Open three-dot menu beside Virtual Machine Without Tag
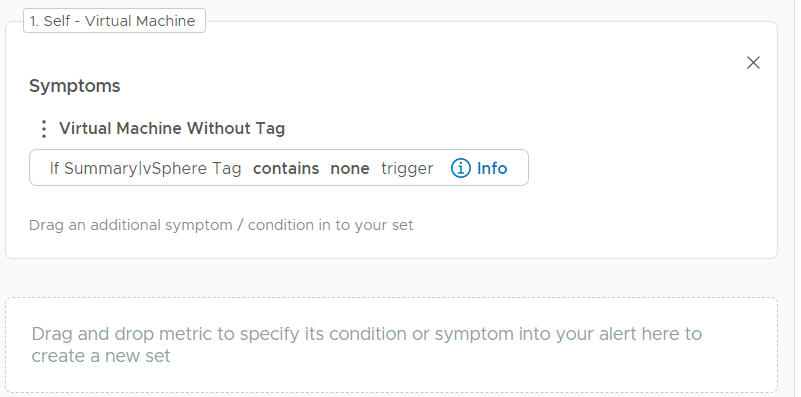This screenshot has height=397, width=801. (x=44, y=129)
